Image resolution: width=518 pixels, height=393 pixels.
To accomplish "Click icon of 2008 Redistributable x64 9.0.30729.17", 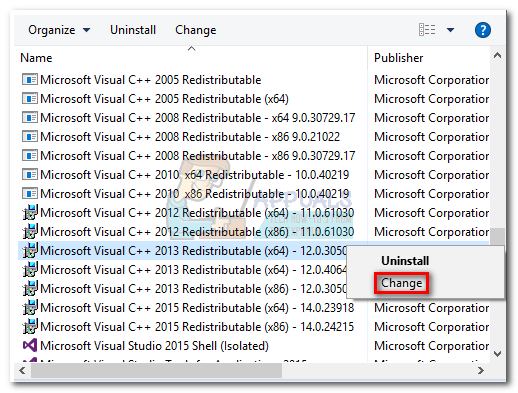I will point(30,118).
